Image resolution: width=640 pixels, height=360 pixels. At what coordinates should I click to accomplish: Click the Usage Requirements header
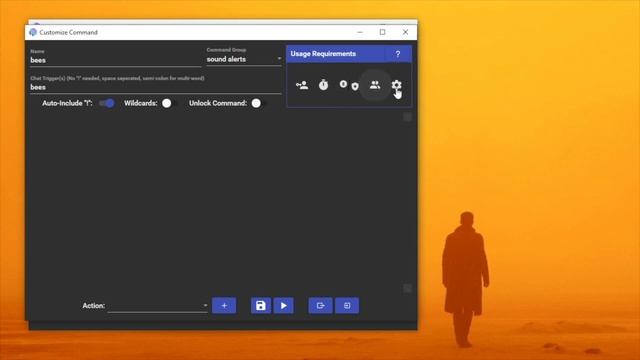click(x=323, y=54)
